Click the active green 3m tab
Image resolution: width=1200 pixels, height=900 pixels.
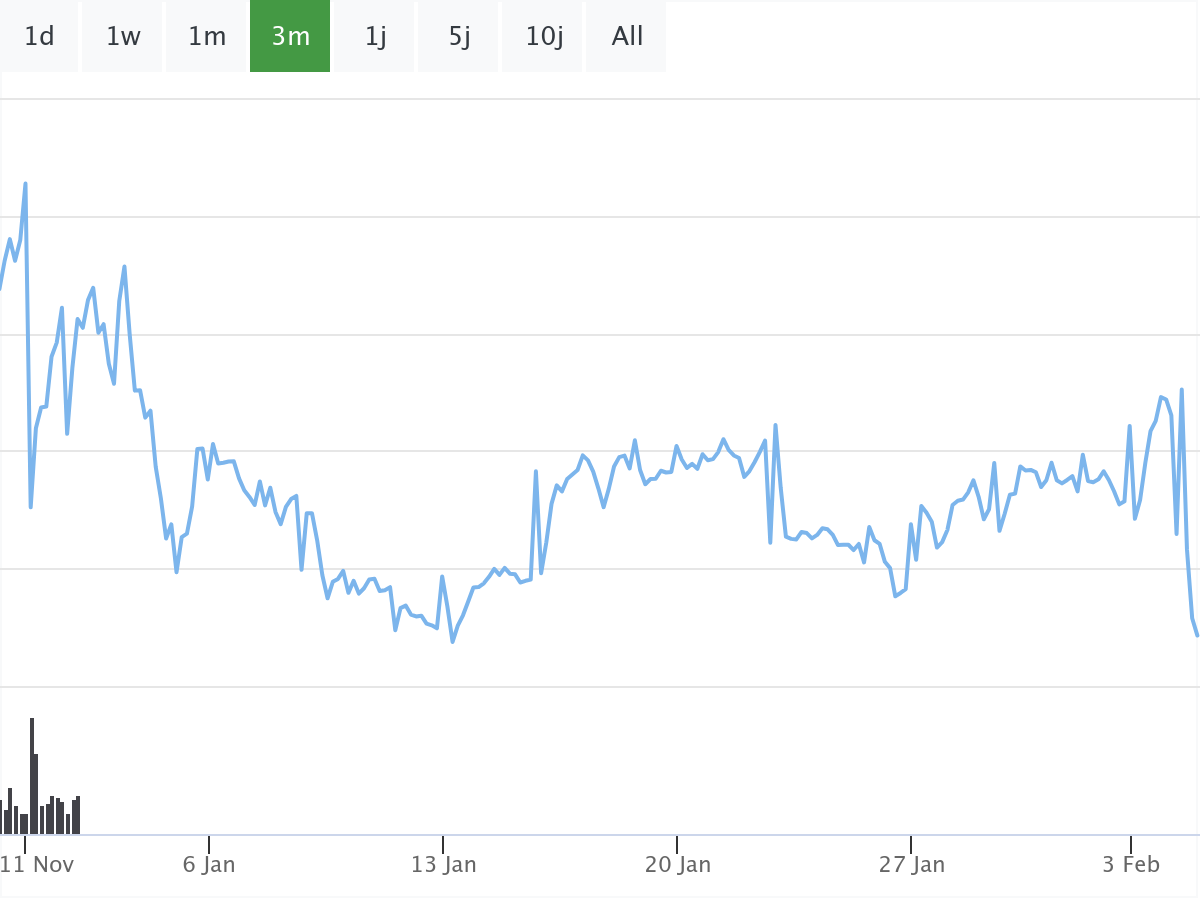click(x=290, y=37)
